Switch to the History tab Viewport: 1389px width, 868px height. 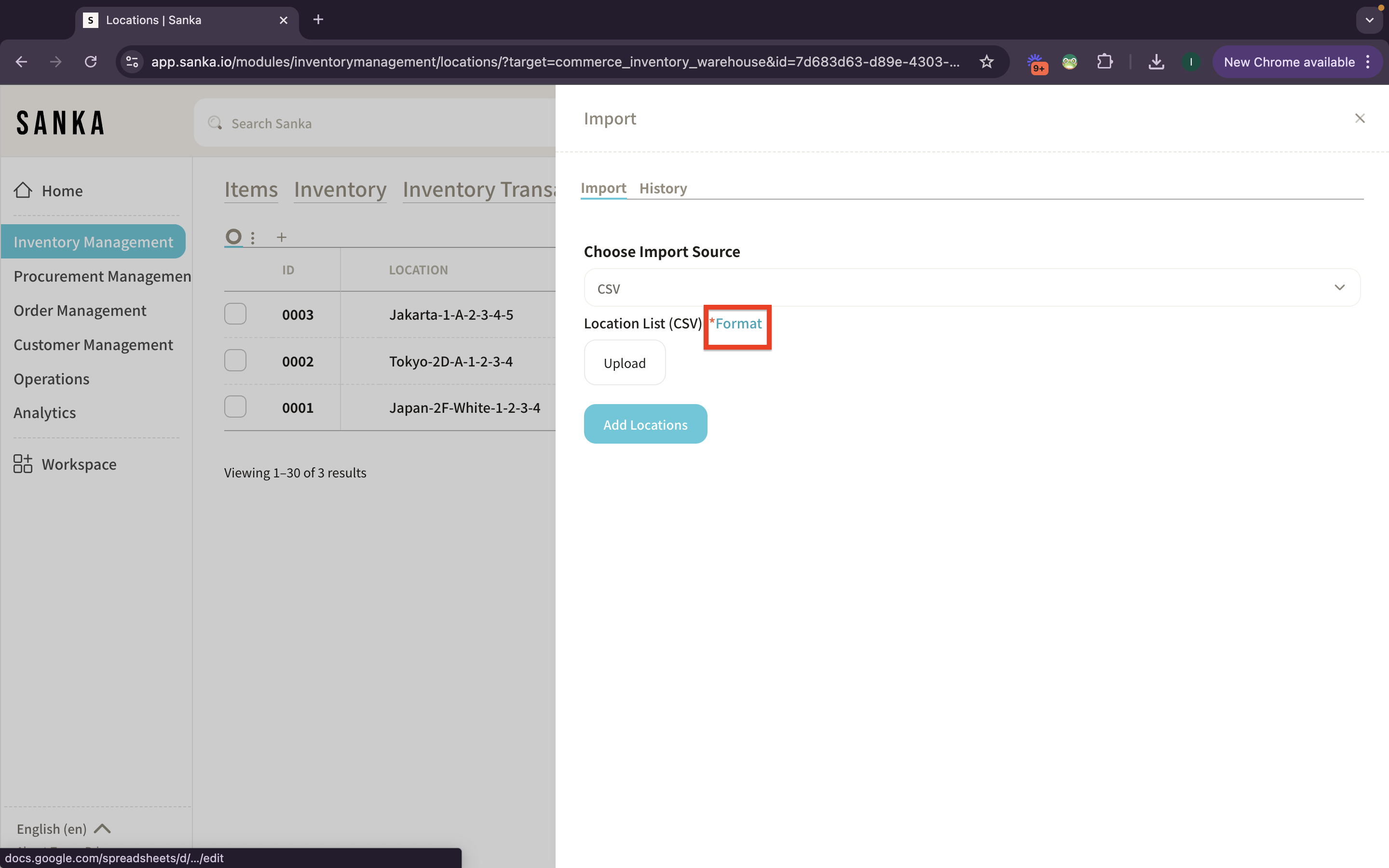(663, 188)
